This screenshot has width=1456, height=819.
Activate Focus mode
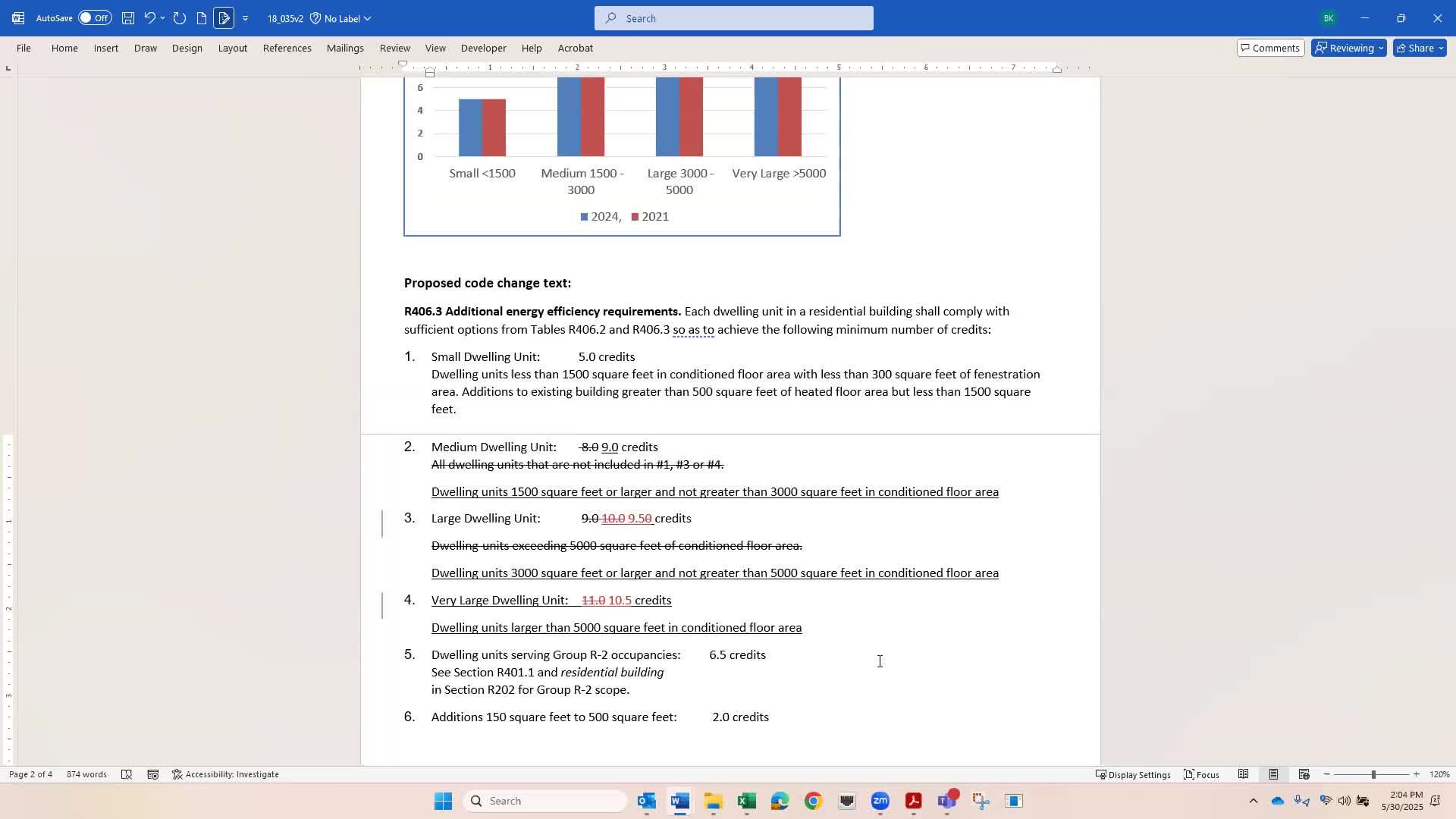tap(1201, 774)
